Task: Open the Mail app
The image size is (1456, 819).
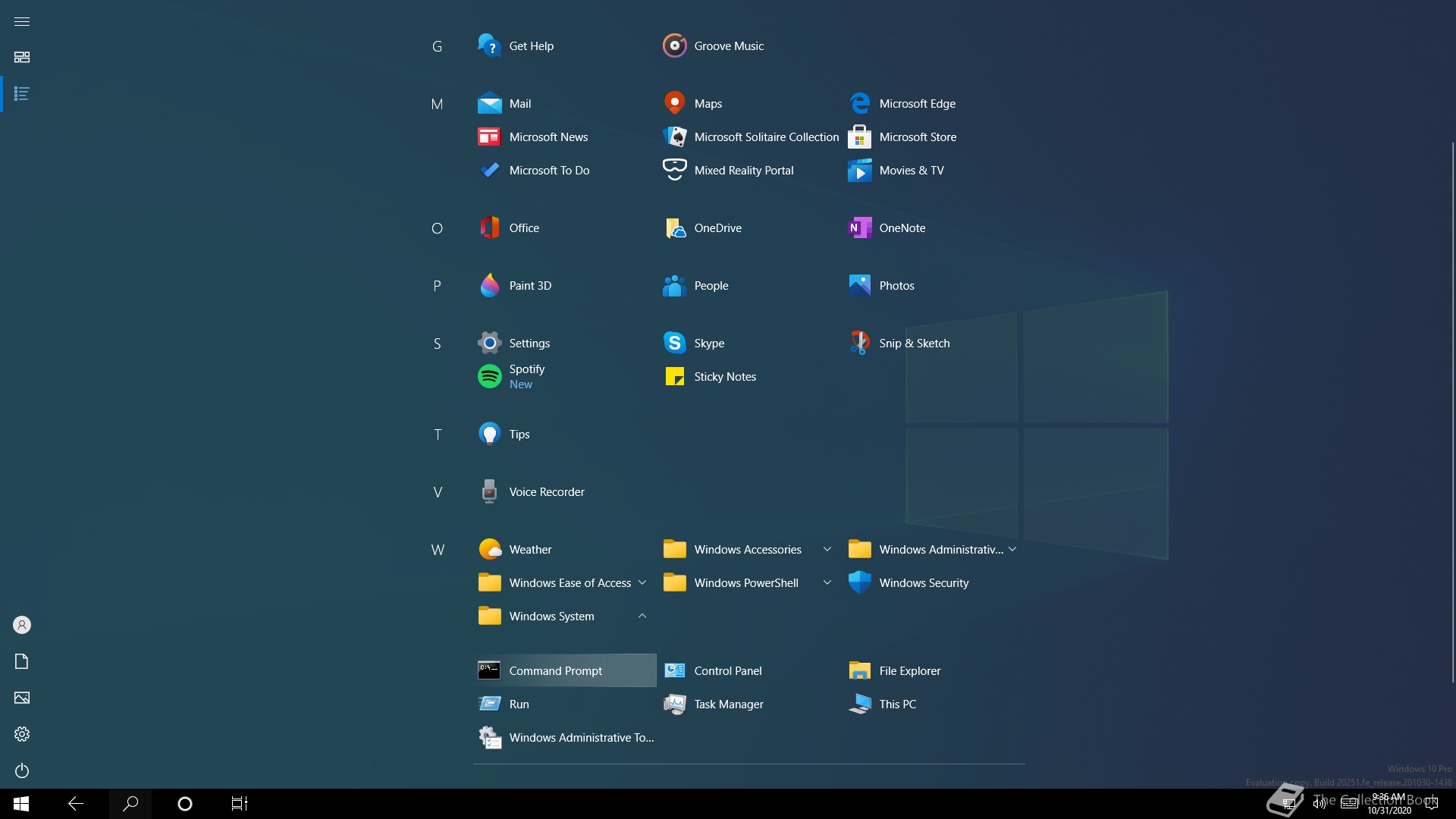Action: point(564,103)
